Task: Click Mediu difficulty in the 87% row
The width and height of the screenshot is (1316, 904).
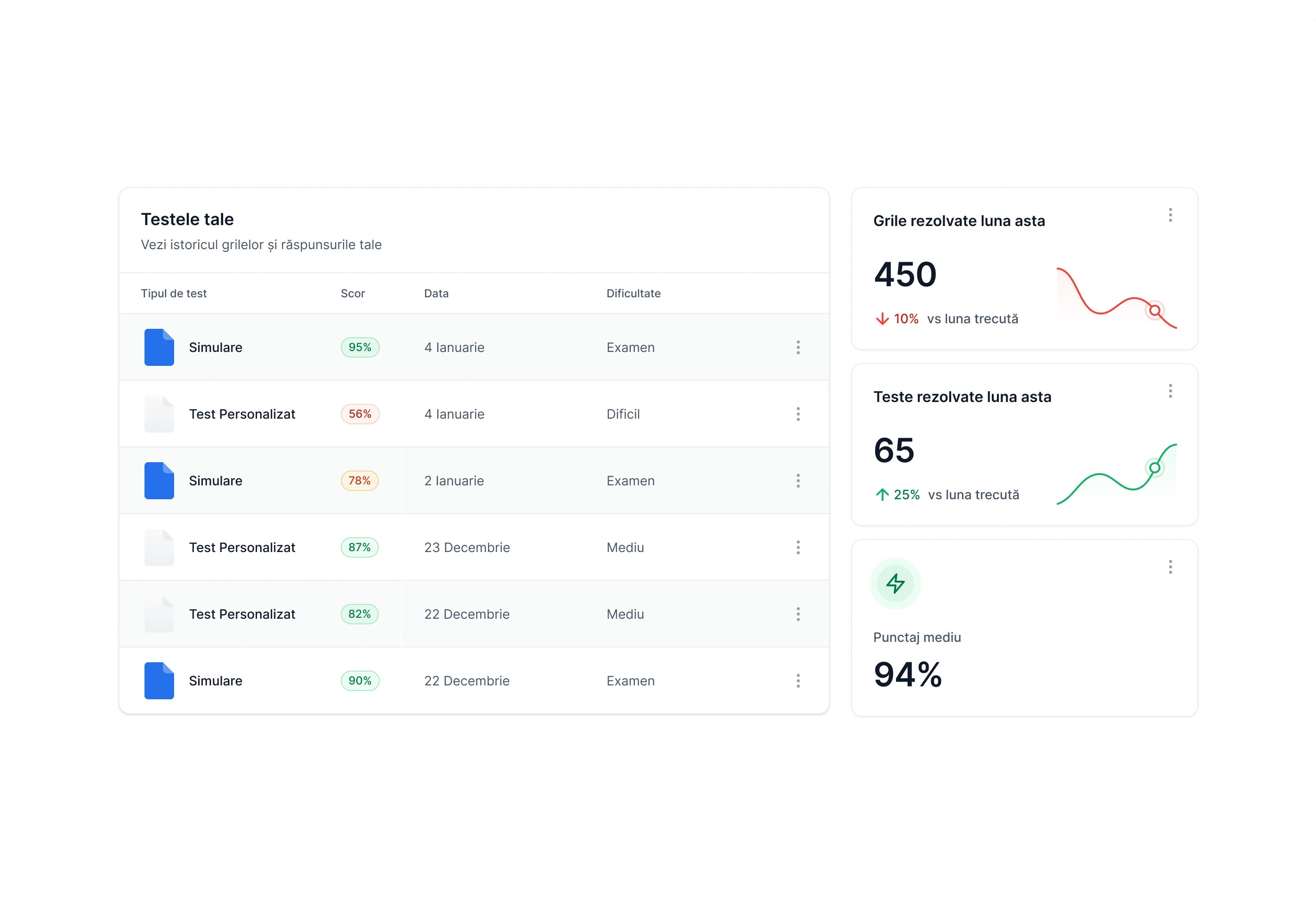Action: click(625, 547)
